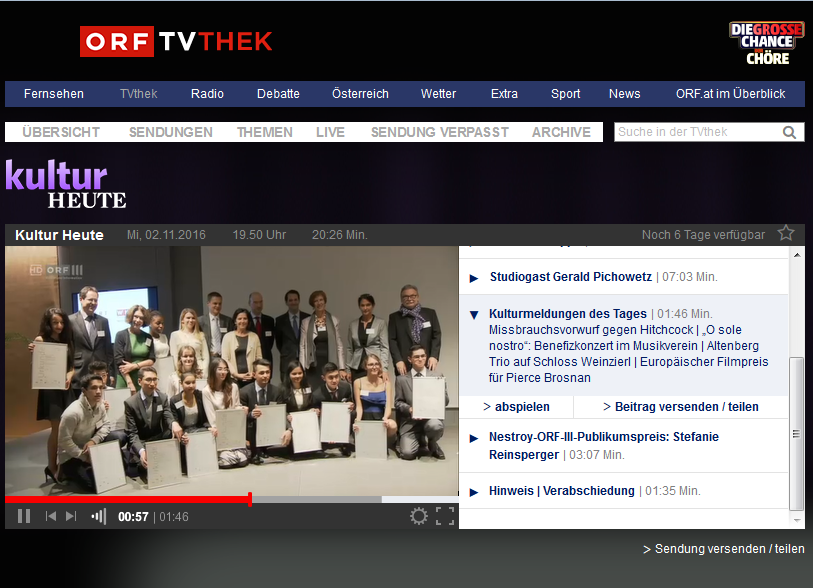Open ORF TVthek logo homepage
Image resolution: width=813 pixels, height=588 pixels.
pyautogui.click(x=176, y=42)
